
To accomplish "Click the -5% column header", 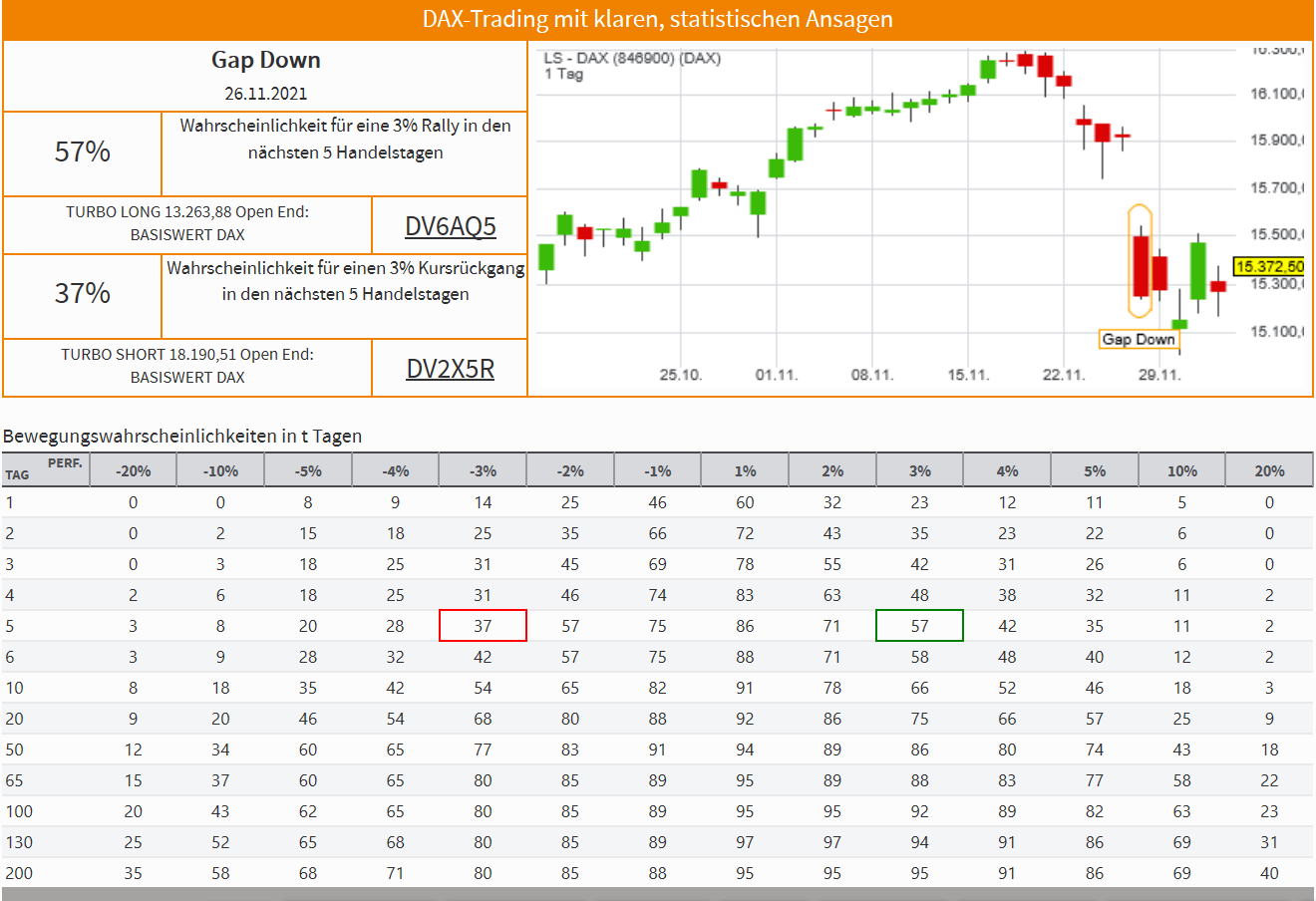I will (x=308, y=470).
